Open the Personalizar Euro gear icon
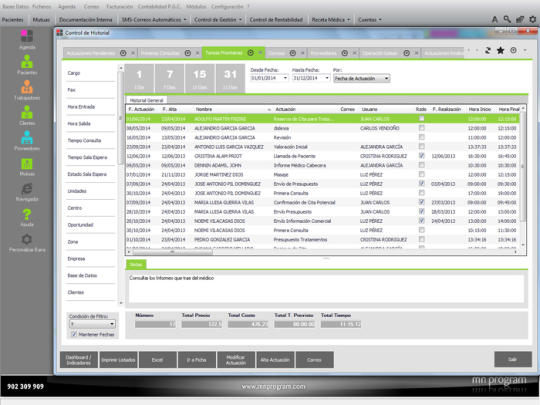This screenshot has height=405, width=540. (27, 239)
